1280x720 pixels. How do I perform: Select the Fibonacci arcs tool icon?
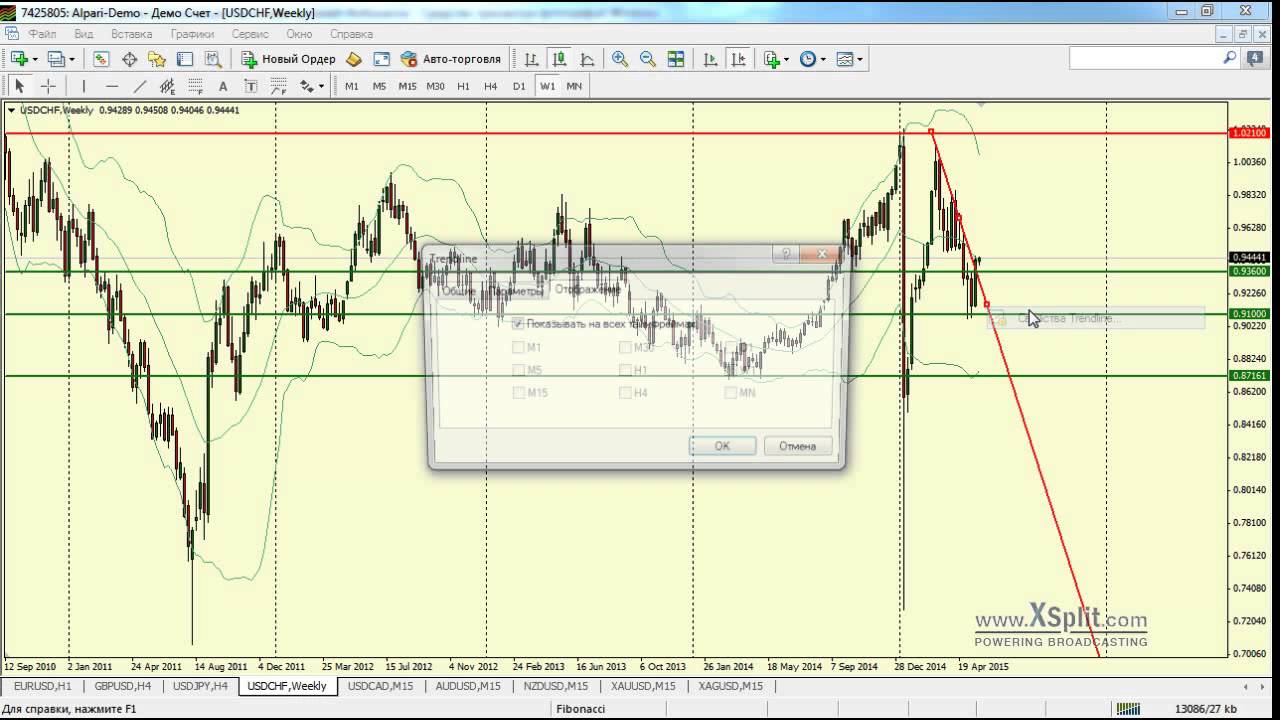pyautogui.click(x=279, y=86)
